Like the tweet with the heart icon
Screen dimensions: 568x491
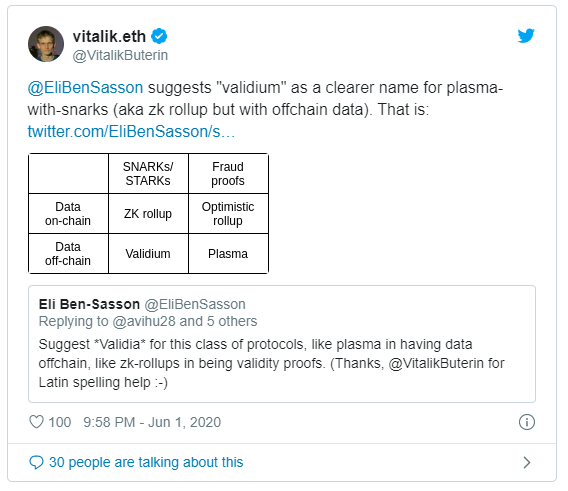(x=36, y=422)
